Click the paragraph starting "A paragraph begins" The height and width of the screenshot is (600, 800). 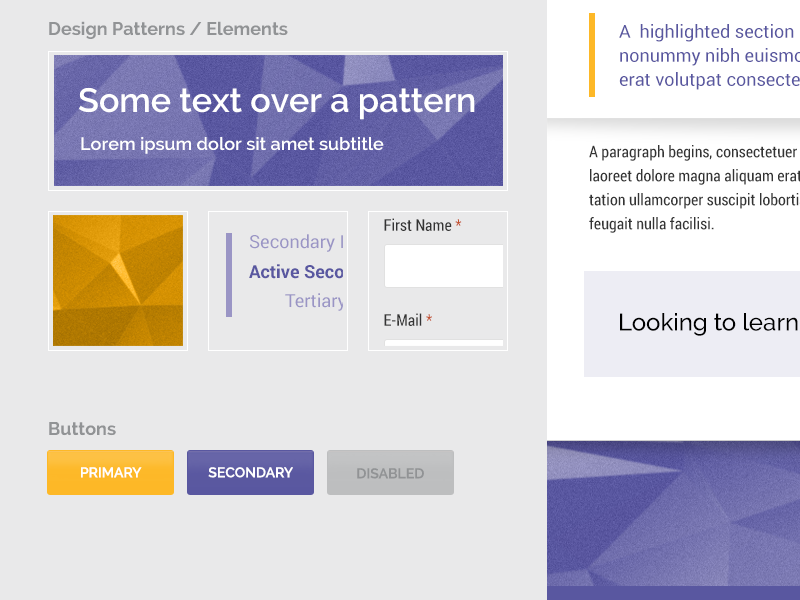690,186
